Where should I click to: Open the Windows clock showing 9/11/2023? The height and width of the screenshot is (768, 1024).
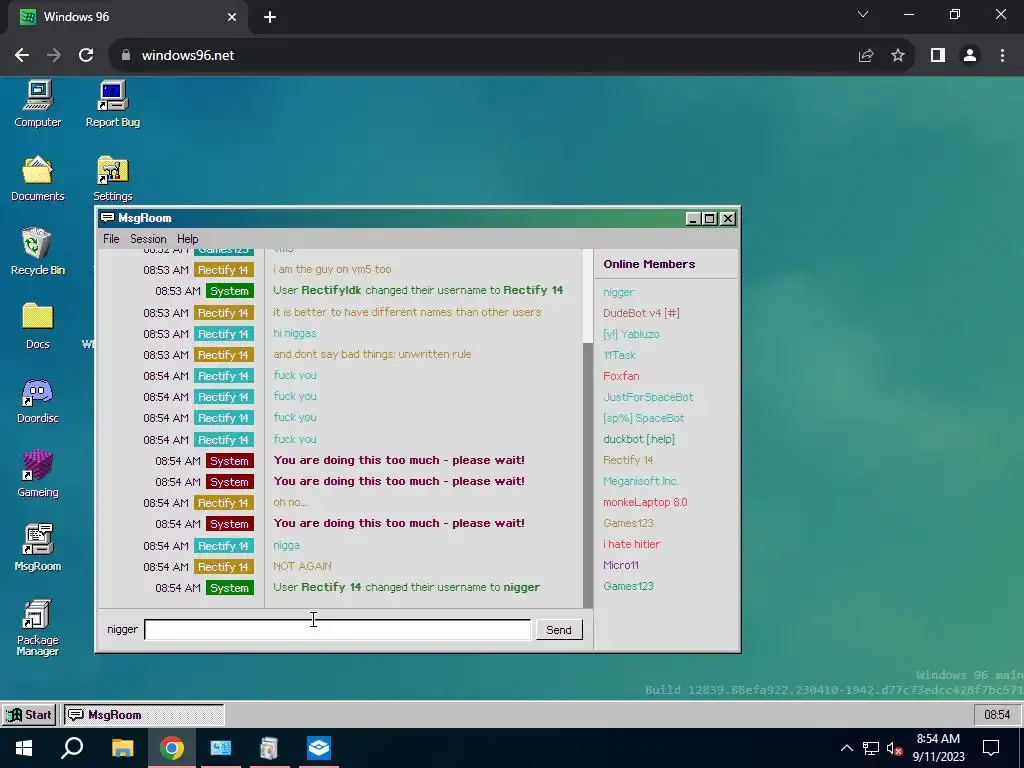coord(938,748)
